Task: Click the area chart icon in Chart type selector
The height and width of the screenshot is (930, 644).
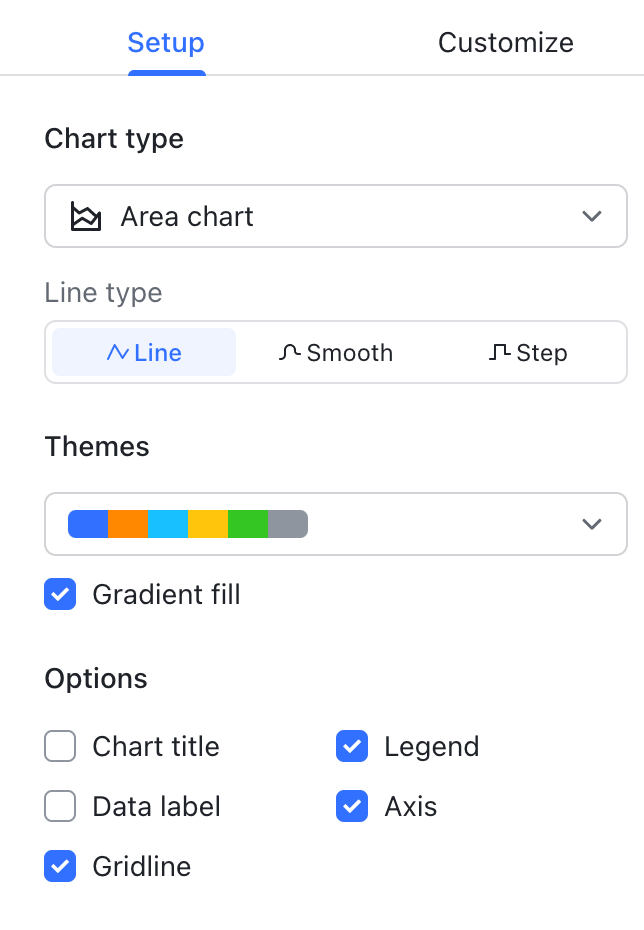Action: [x=86, y=216]
